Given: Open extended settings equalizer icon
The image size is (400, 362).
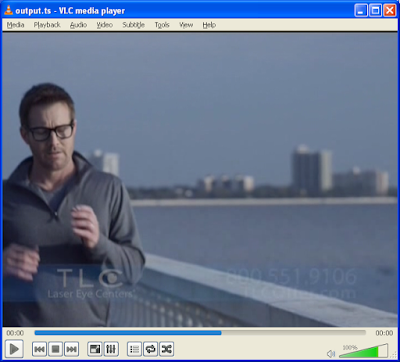Looking at the screenshot, I should [x=111, y=349].
